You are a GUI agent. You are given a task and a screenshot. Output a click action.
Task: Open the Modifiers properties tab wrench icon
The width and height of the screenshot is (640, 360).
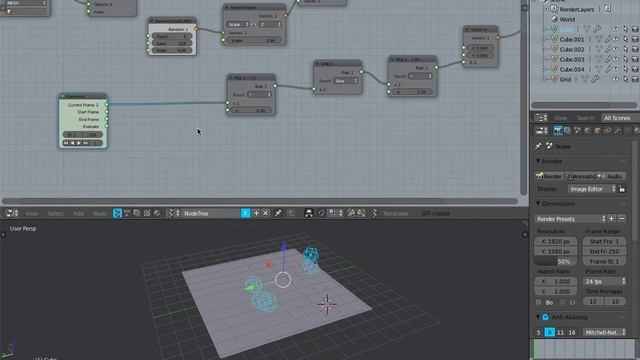point(618,131)
